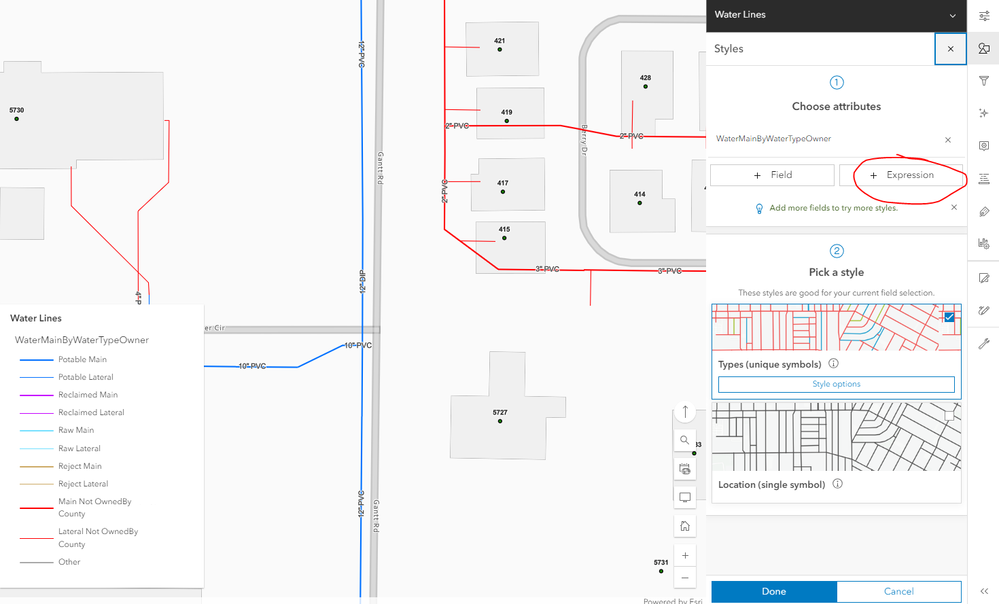Click the 'Powered by Esri' attribution

(672, 600)
